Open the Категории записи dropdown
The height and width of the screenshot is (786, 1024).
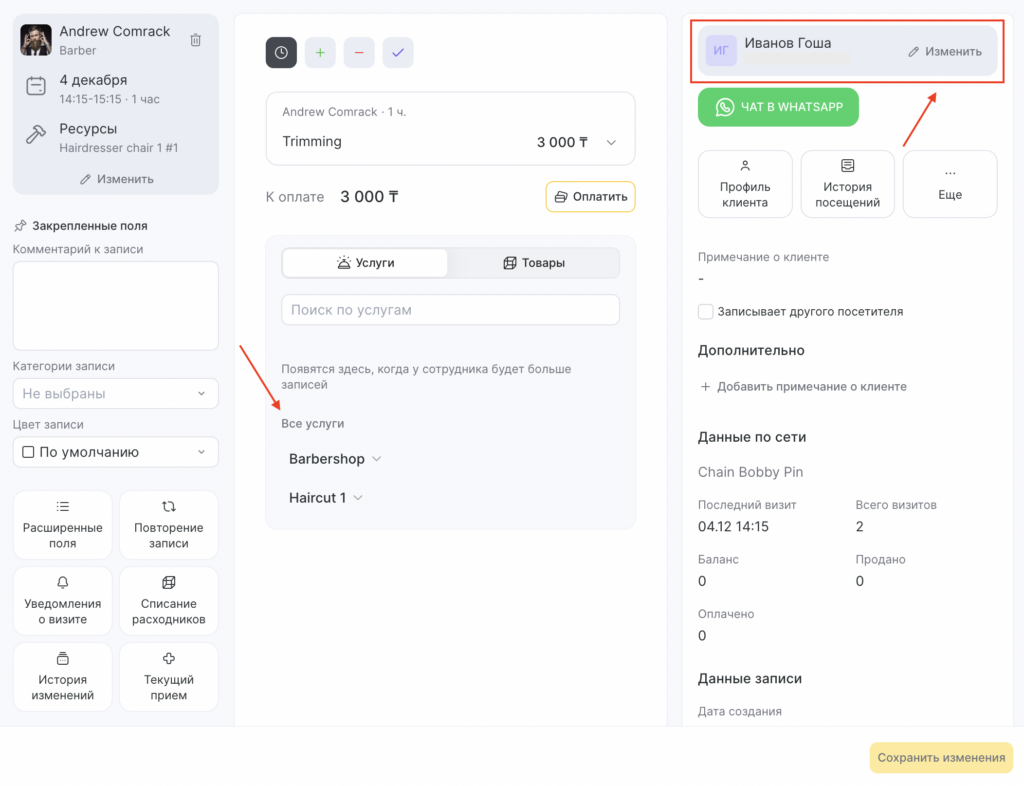point(116,394)
